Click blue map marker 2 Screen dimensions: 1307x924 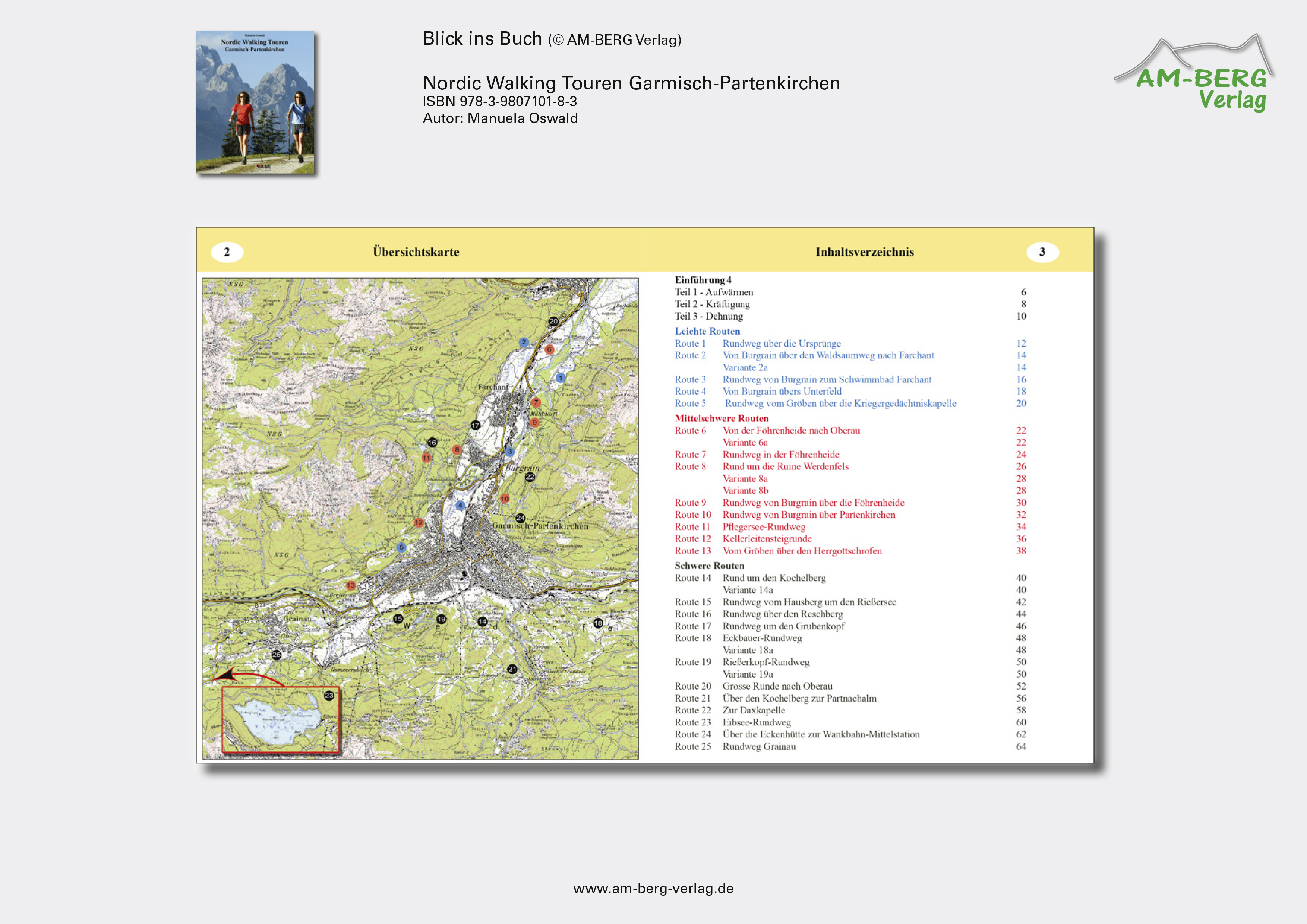(524, 342)
